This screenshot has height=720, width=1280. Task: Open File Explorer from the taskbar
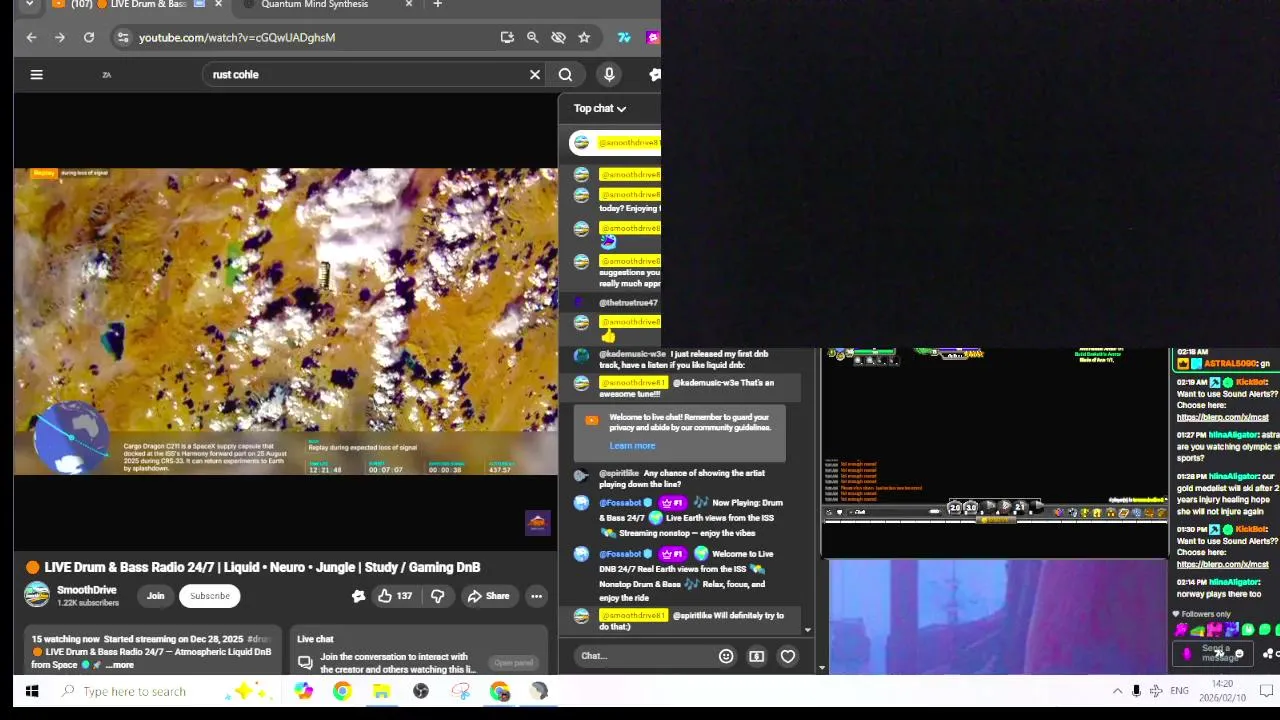[x=381, y=691]
